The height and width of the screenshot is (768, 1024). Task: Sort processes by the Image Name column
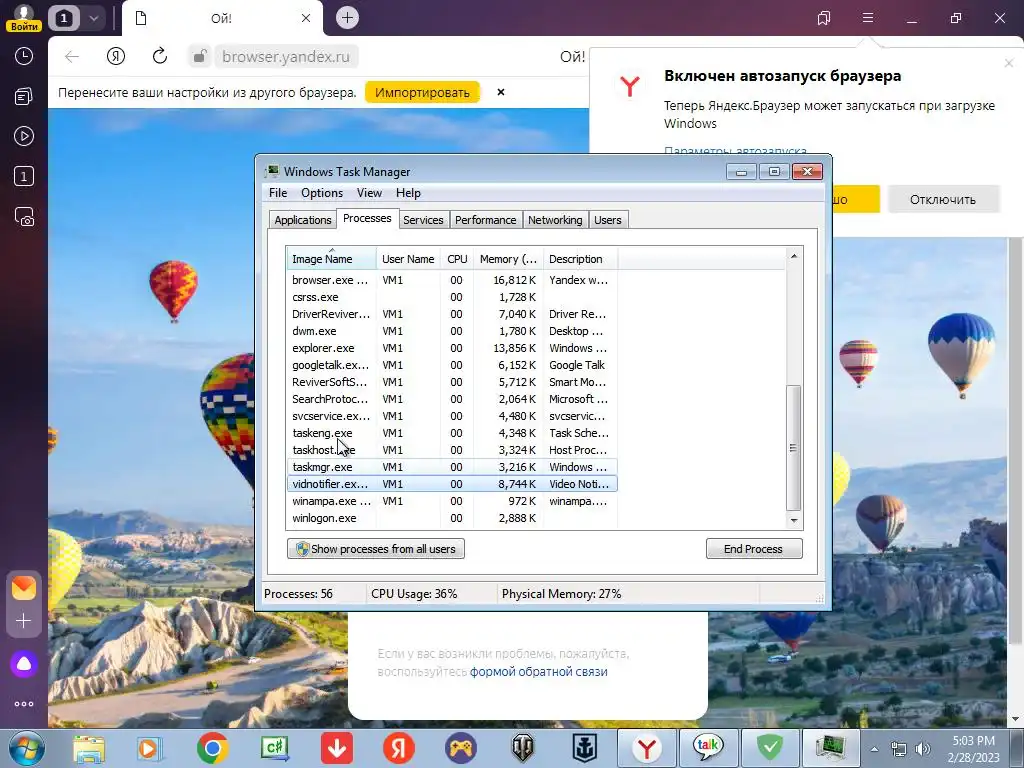click(331, 259)
